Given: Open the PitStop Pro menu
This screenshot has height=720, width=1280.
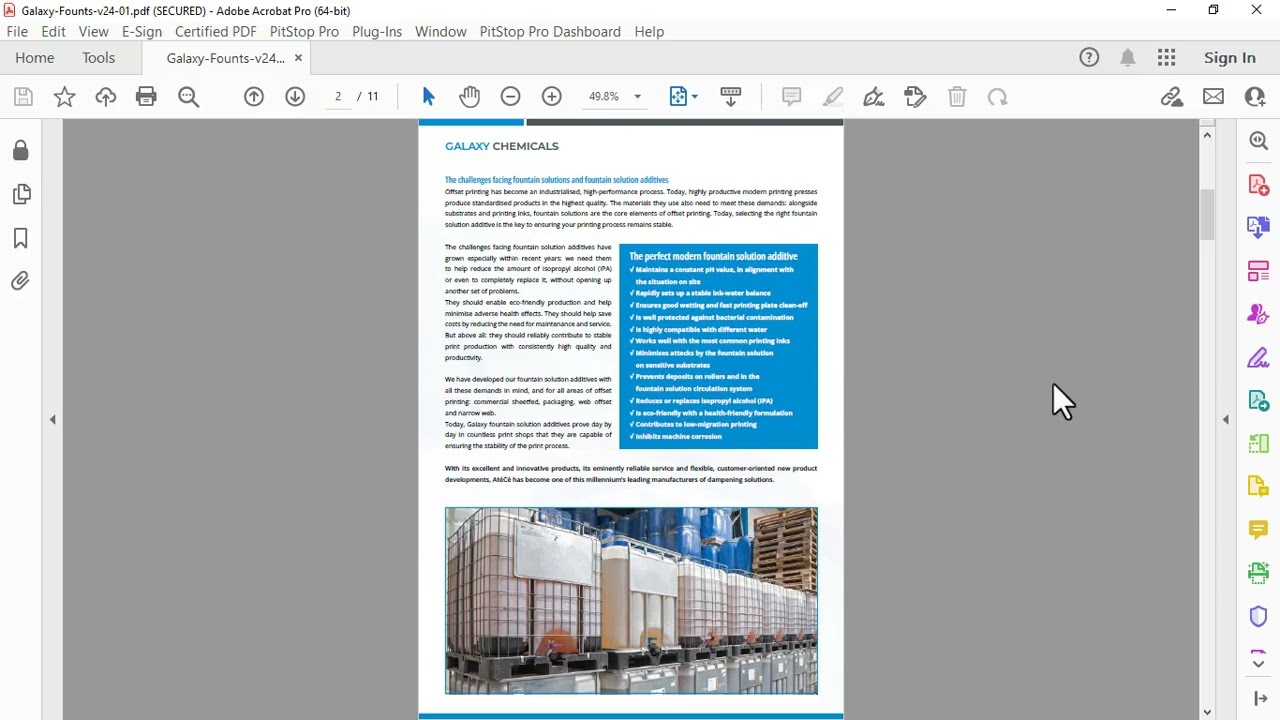Looking at the screenshot, I should pos(304,32).
